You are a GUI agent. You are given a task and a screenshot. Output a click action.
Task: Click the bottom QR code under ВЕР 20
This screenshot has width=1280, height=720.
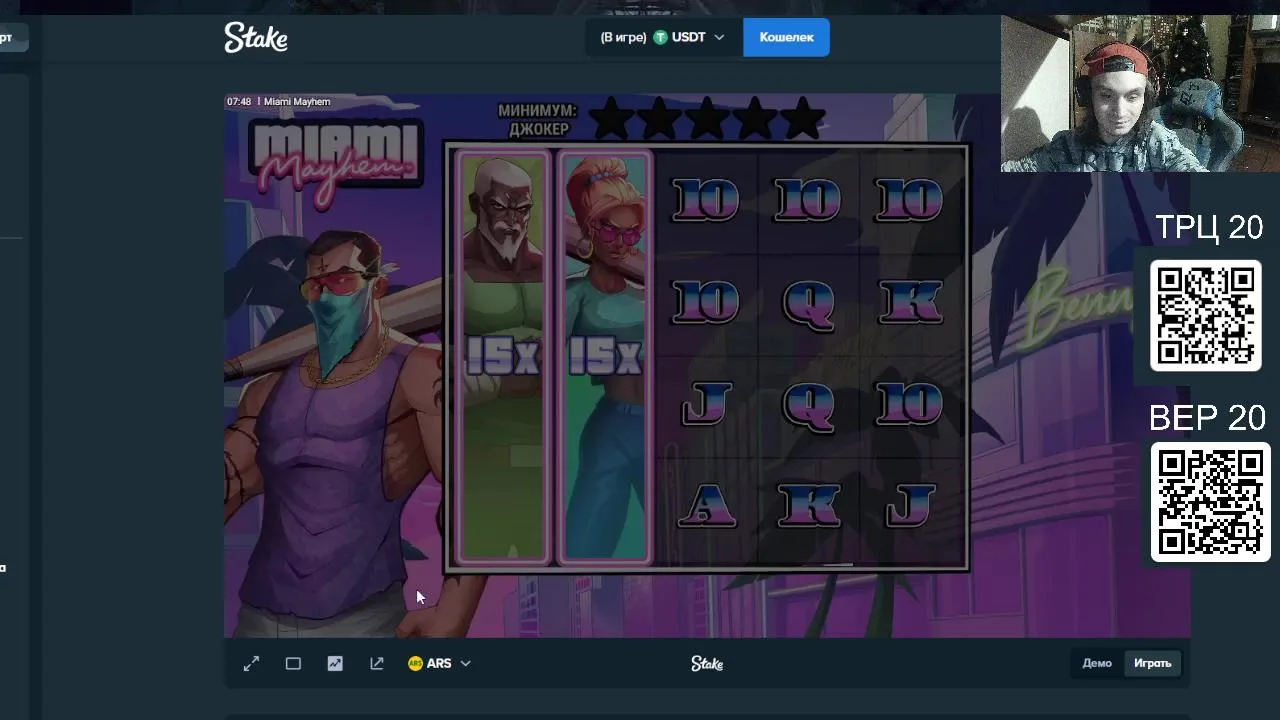1210,502
